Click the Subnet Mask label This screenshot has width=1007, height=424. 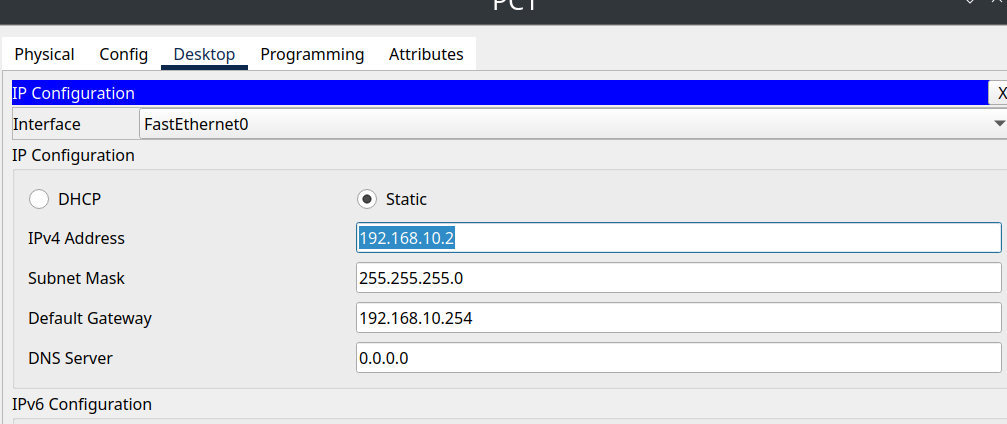(x=76, y=278)
